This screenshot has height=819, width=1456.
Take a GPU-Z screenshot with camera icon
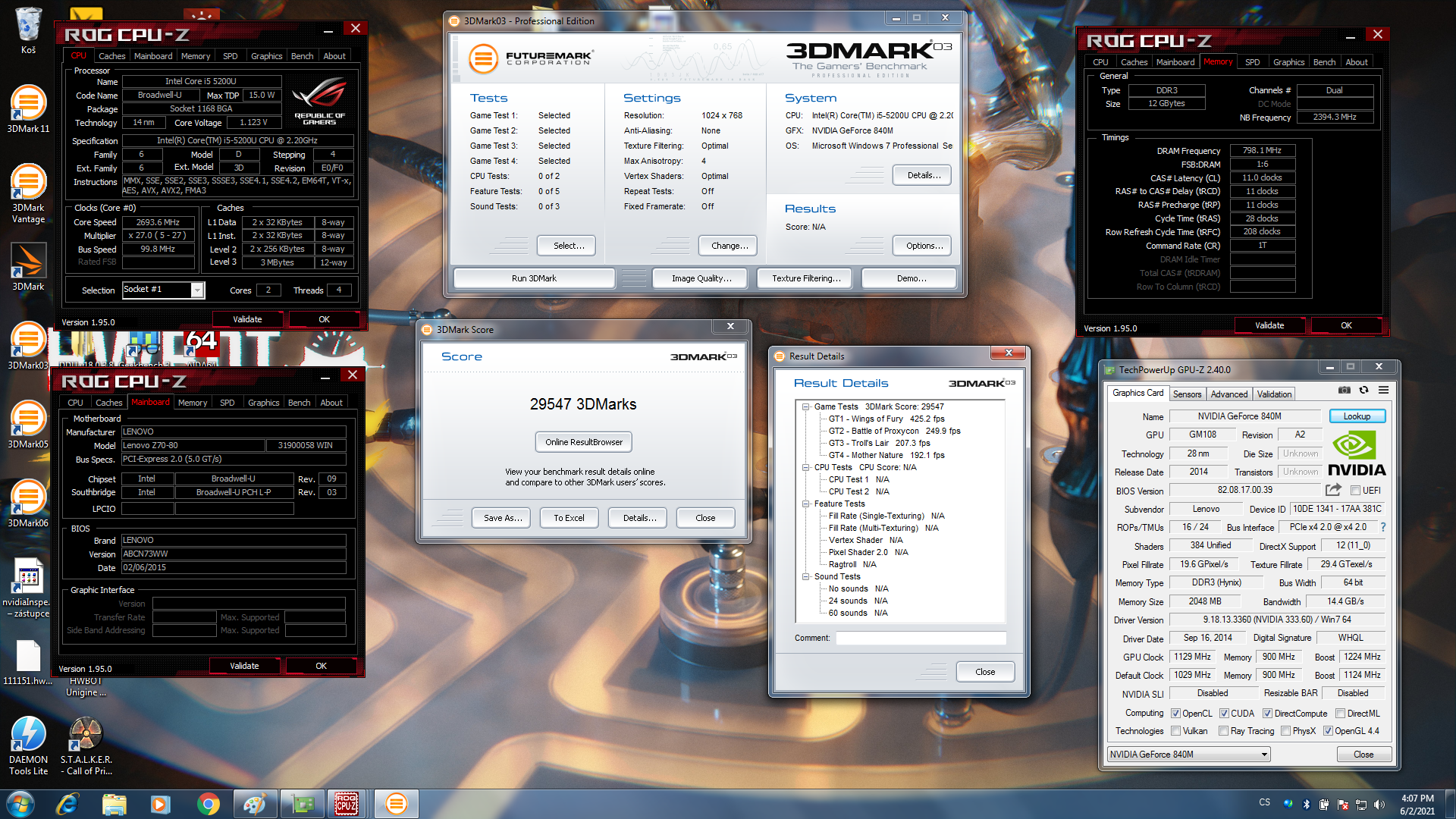[x=1344, y=391]
